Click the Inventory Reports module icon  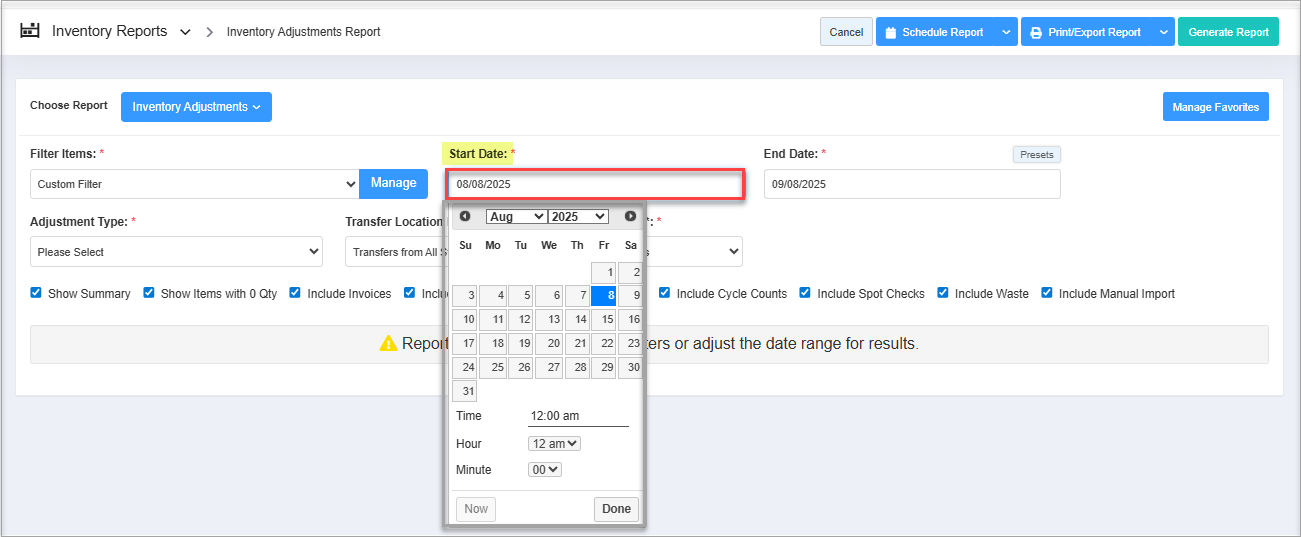point(31,31)
